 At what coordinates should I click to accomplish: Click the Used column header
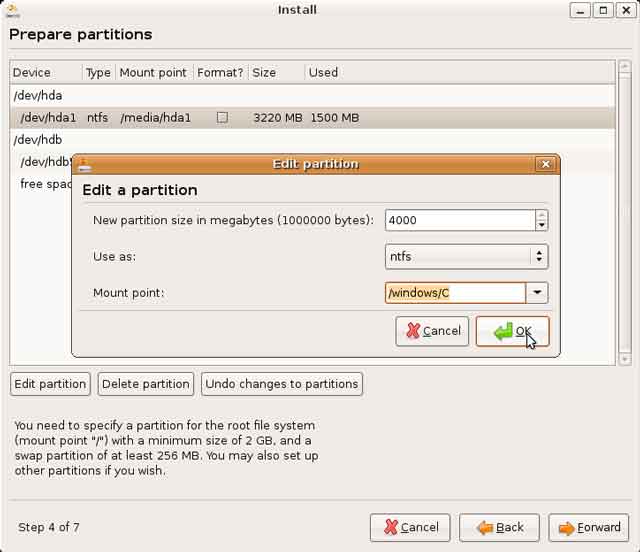coord(323,72)
